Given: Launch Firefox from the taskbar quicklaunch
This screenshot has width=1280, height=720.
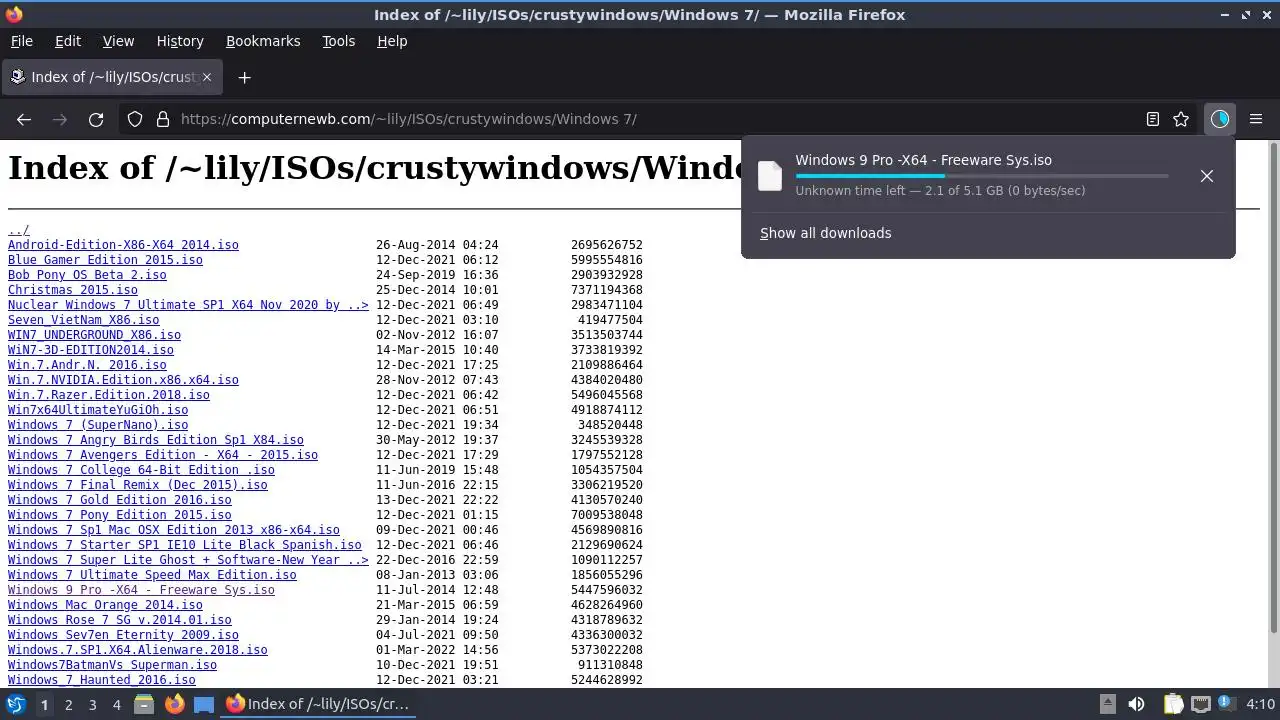Looking at the screenshot, I should click(174, 704).
